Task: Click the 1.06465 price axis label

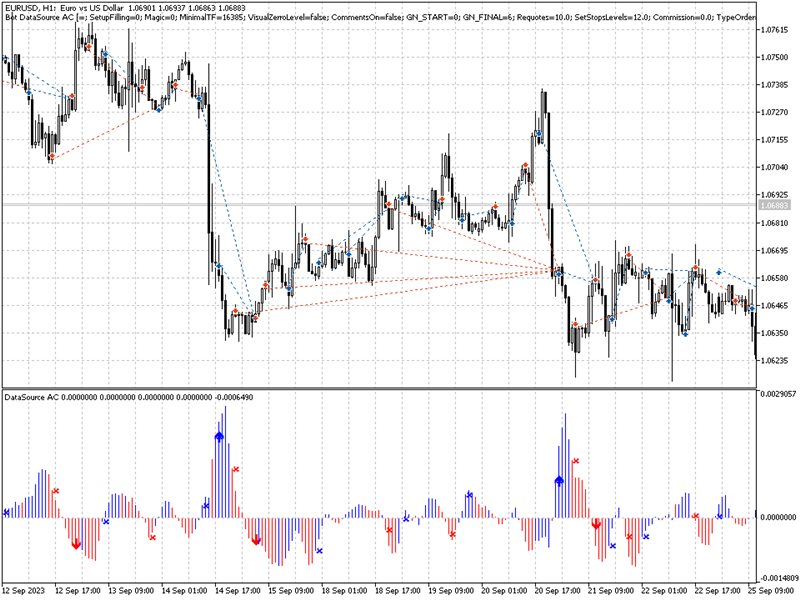Action: click(x=774, y=306)
